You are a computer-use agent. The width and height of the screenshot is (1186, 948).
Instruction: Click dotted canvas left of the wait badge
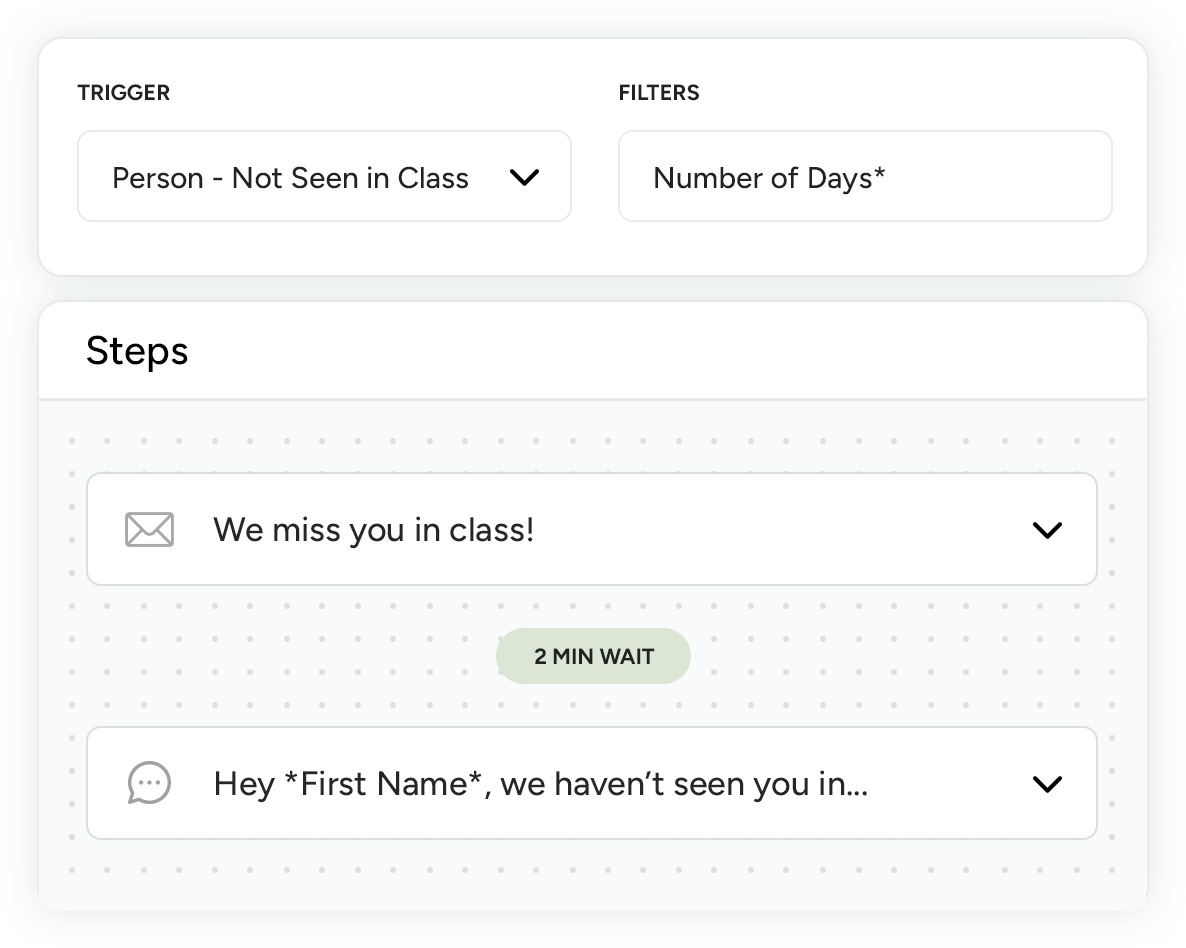point(300,656)
